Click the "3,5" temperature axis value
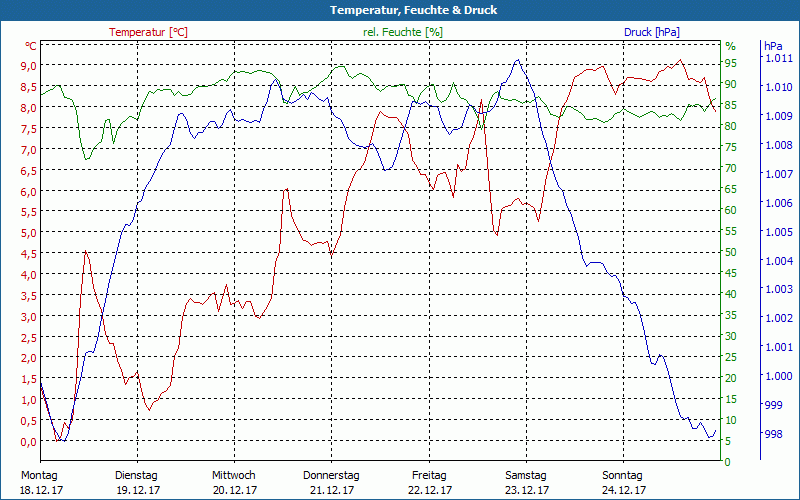 point(29,295)
